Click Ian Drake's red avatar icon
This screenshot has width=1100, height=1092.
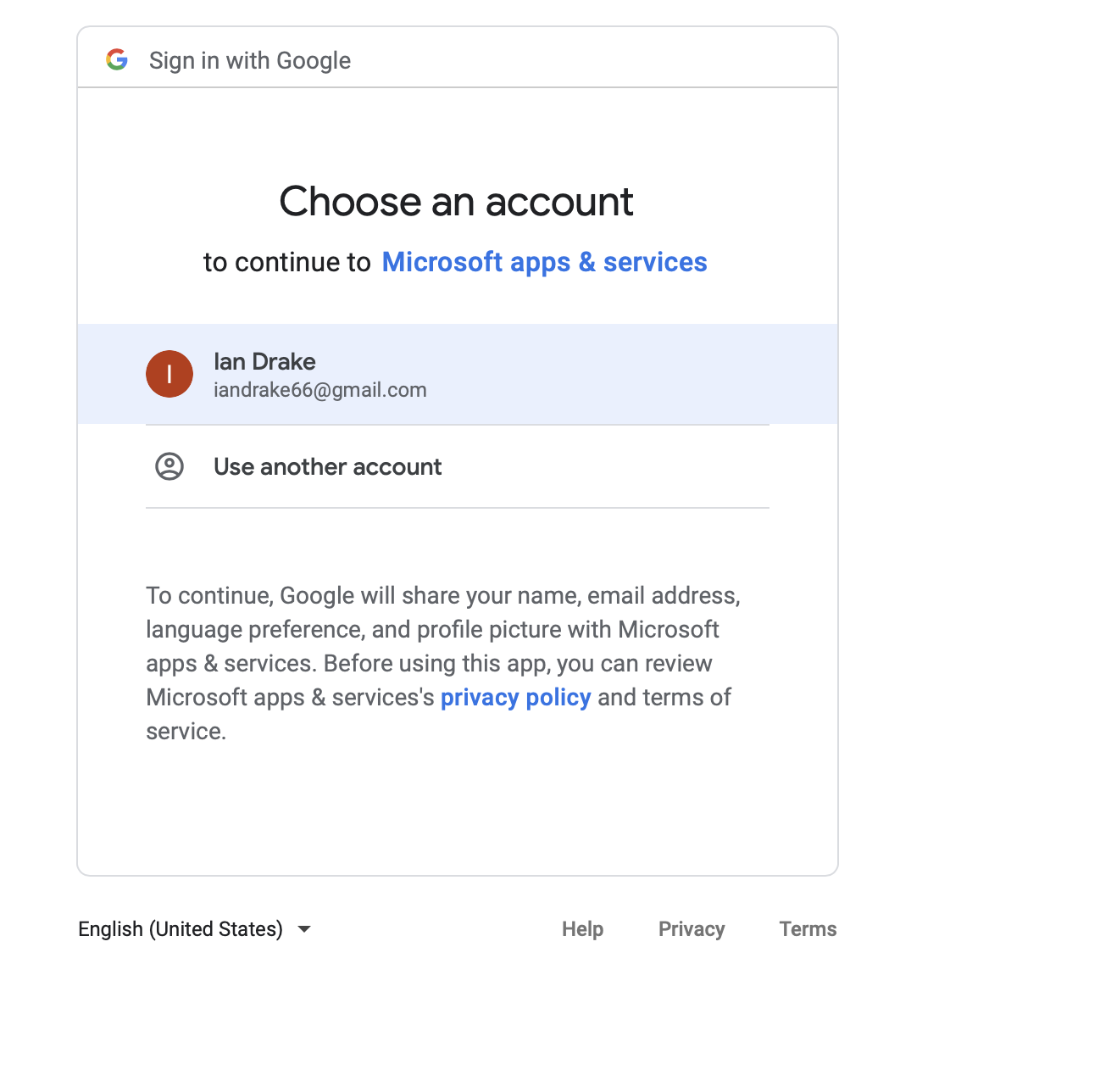coord(169,374)
